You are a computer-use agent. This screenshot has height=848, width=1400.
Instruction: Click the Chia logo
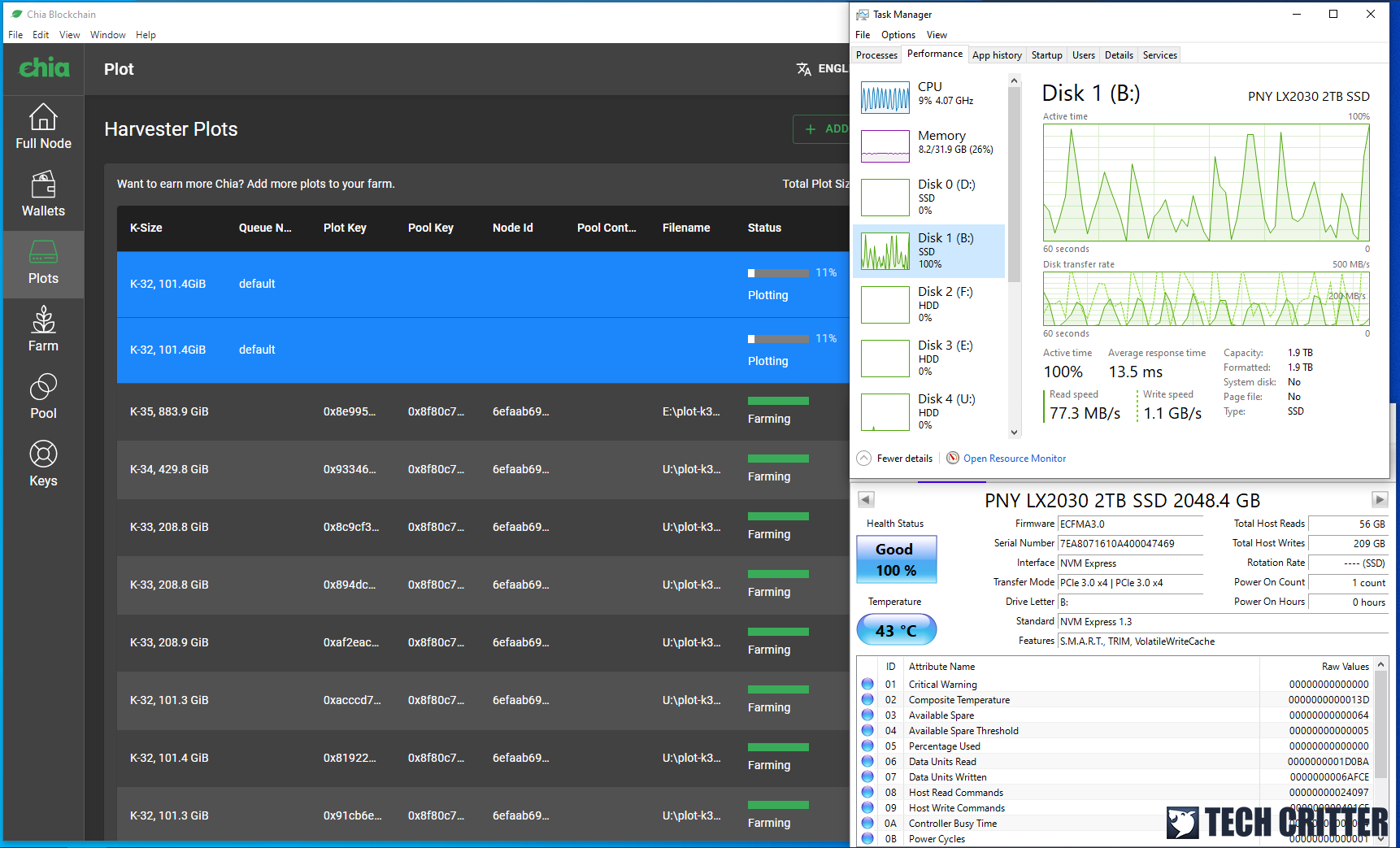(44, 67)
